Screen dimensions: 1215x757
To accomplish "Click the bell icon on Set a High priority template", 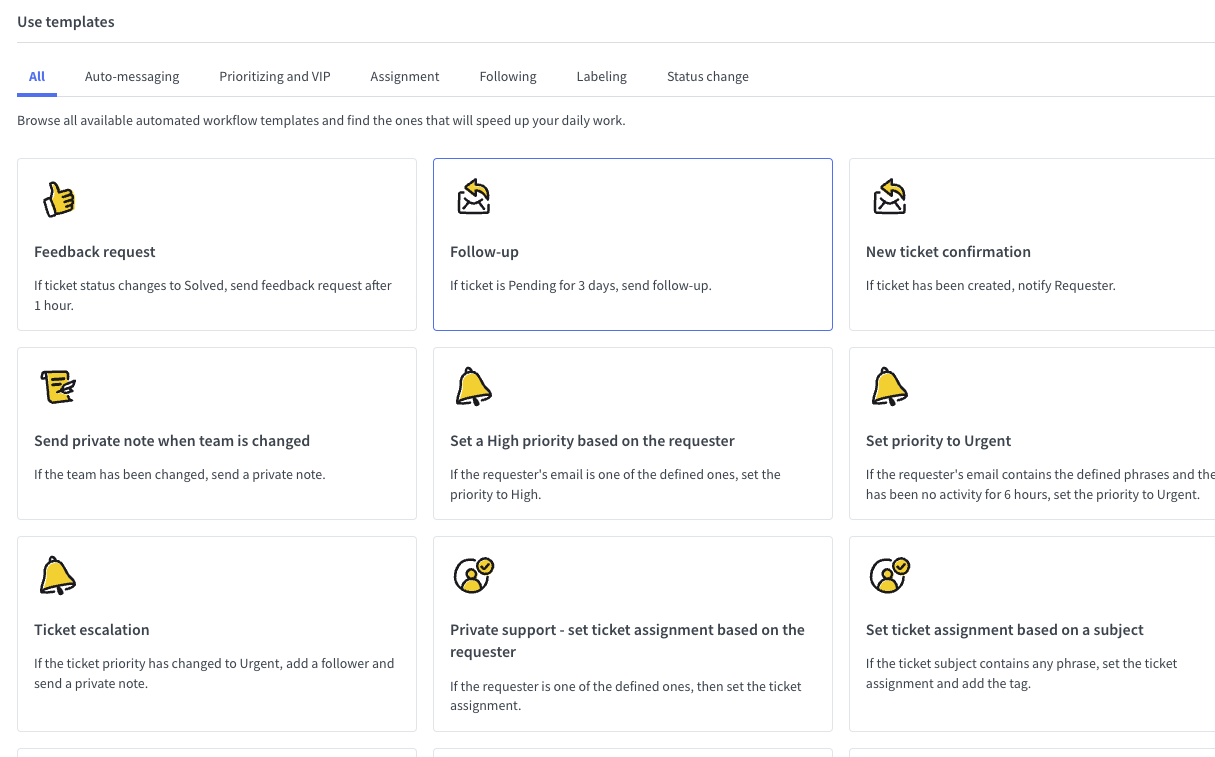I will click(473, 386).
